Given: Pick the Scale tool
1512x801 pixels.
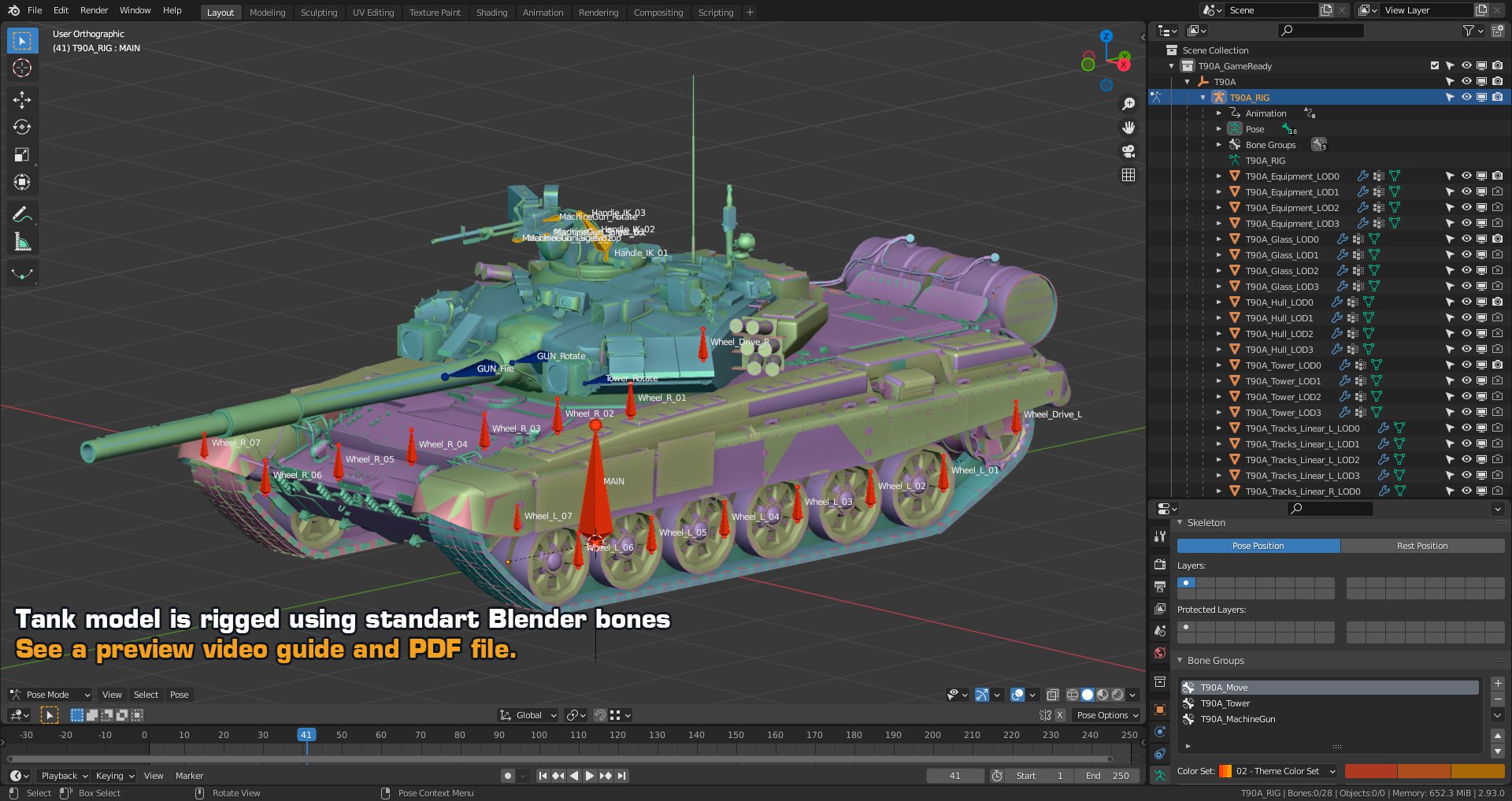Looking at the screenshot, I should [22, 154].
